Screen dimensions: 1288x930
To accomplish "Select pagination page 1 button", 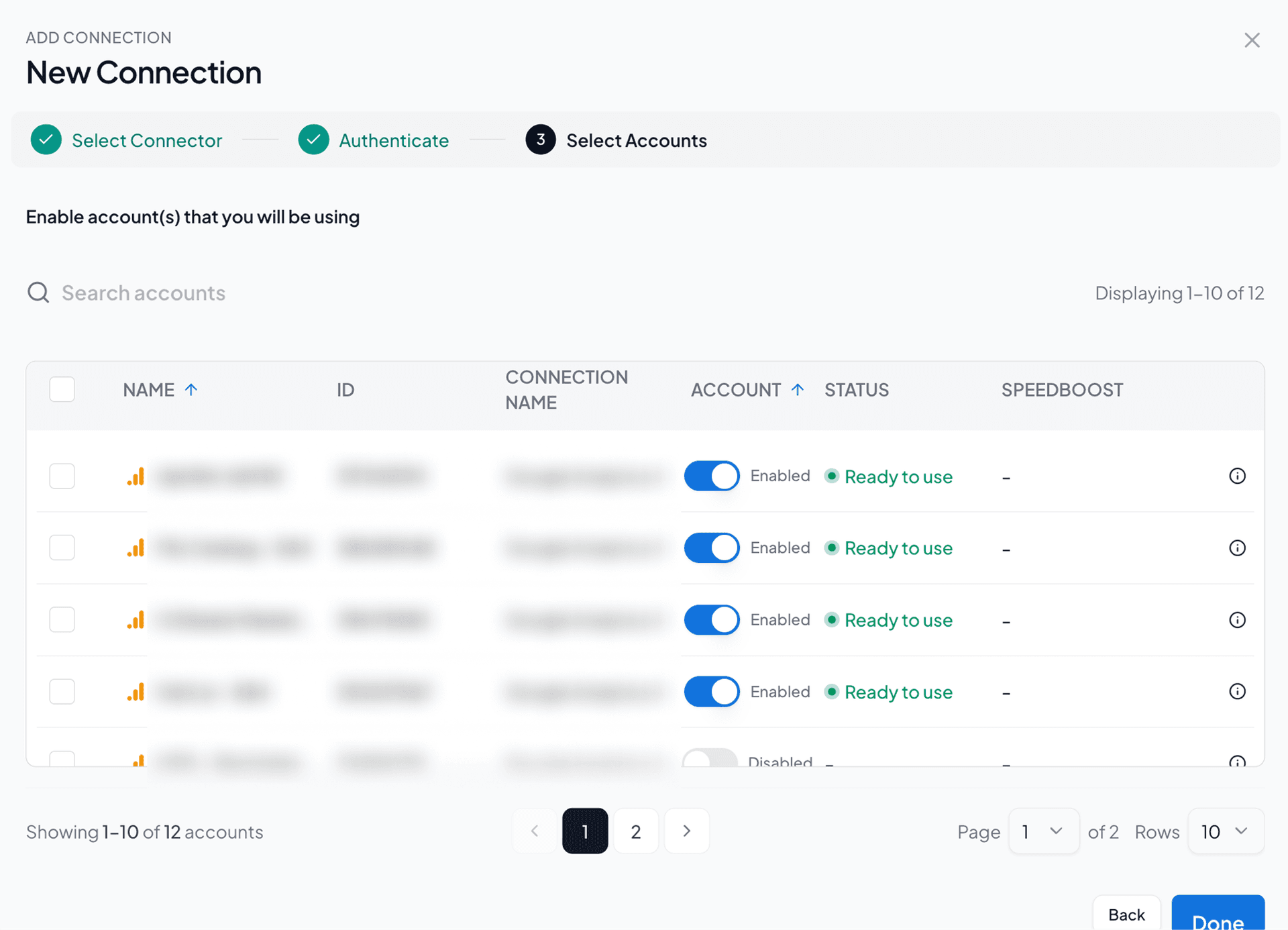I will pyautogui.click(x=585, y=831).
